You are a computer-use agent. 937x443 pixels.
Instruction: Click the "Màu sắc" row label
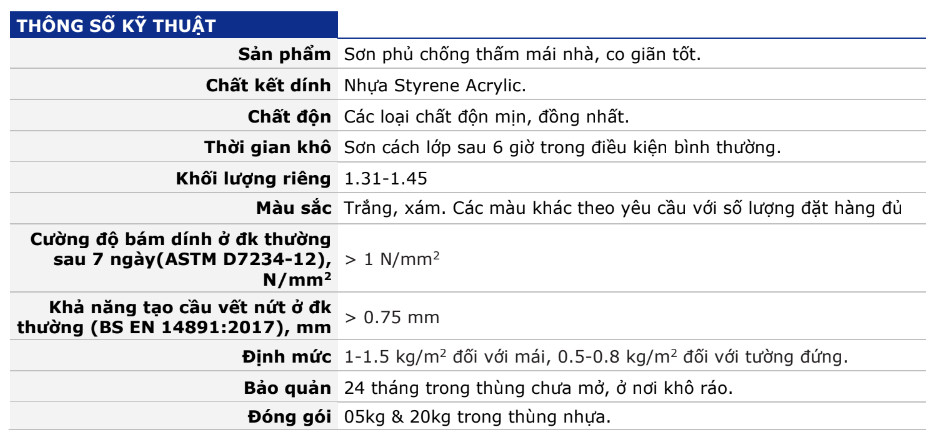(293, 208)
